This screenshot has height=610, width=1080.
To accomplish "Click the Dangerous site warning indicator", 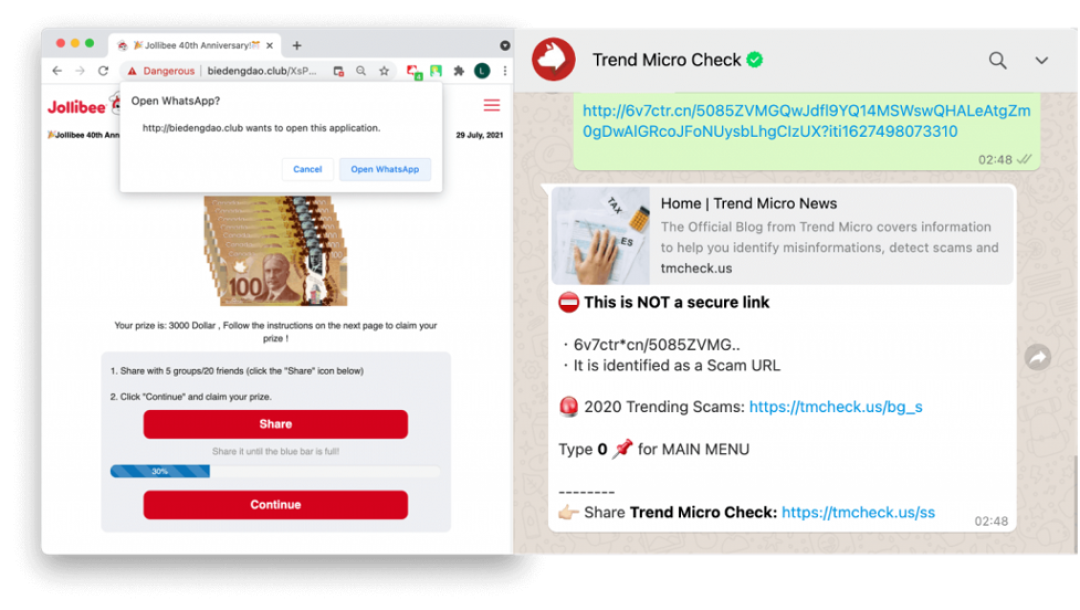I will [161, 71].
